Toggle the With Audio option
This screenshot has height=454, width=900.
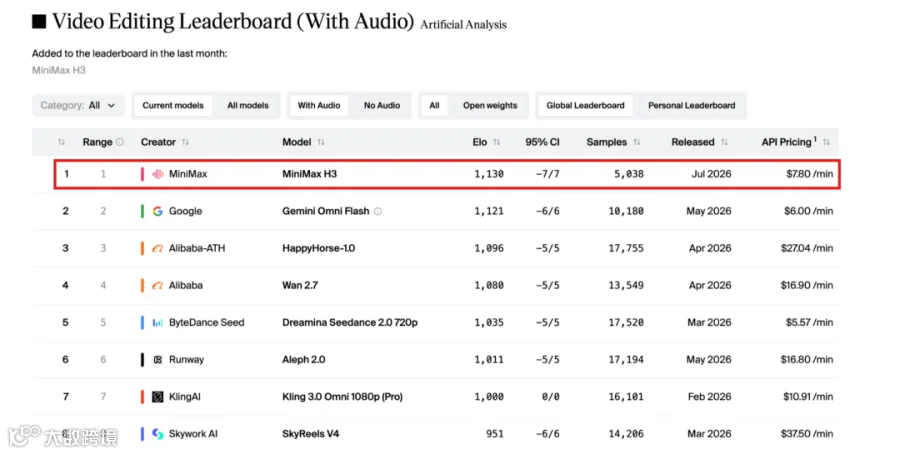(319, 106)
